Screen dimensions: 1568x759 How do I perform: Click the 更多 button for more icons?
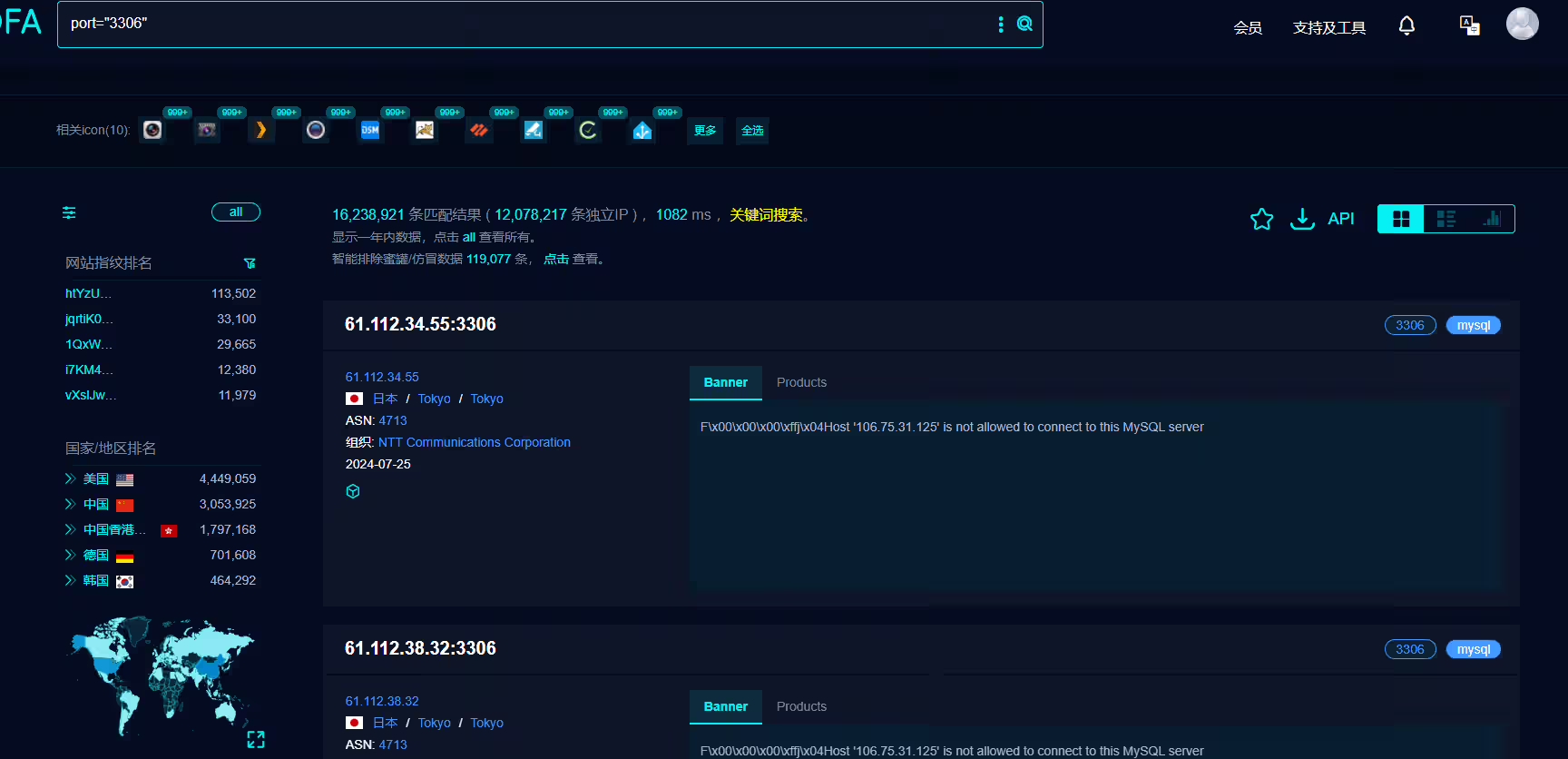tap(705, 131)
